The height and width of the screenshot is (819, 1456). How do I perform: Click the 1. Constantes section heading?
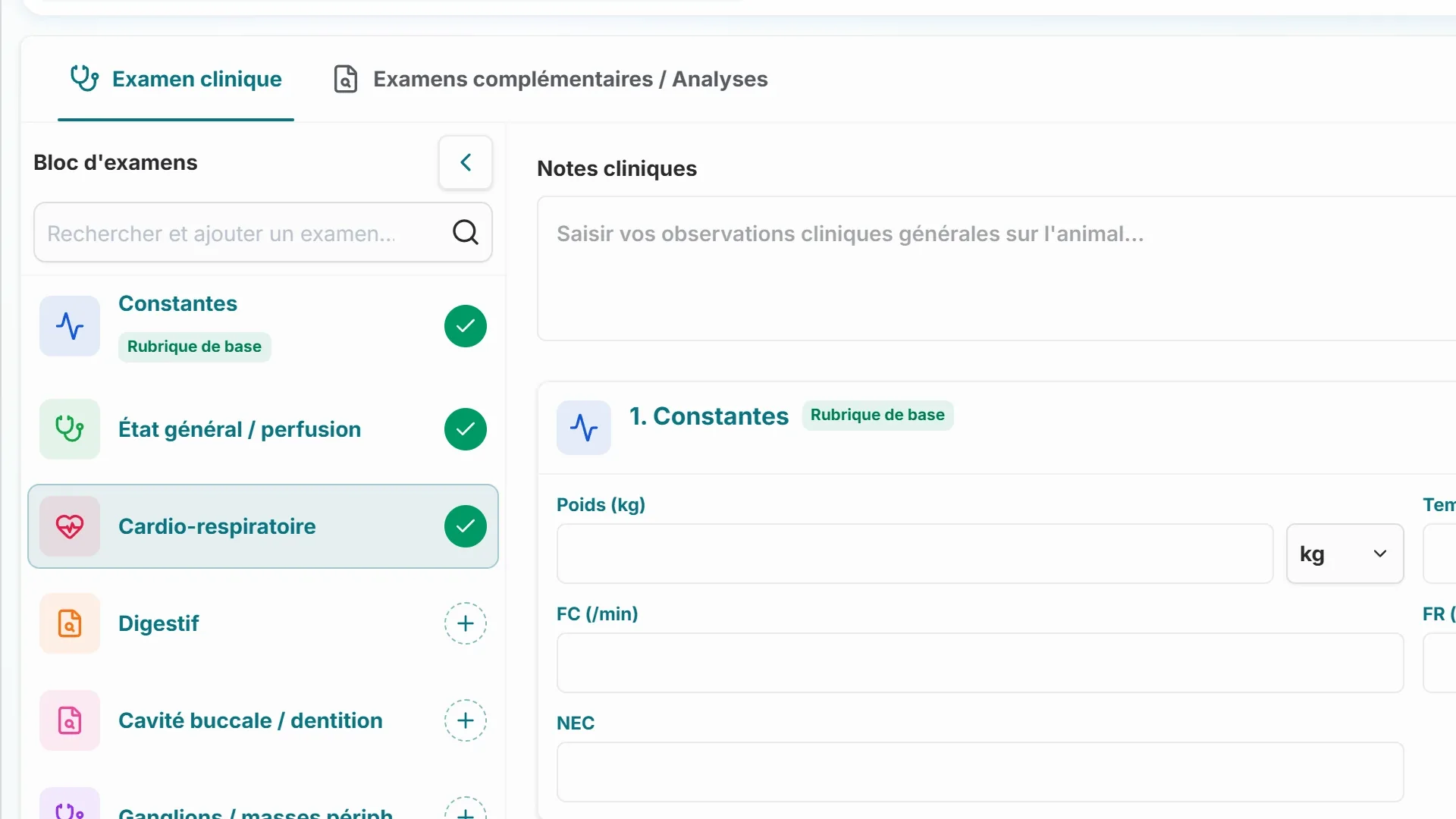click(709, 416)
